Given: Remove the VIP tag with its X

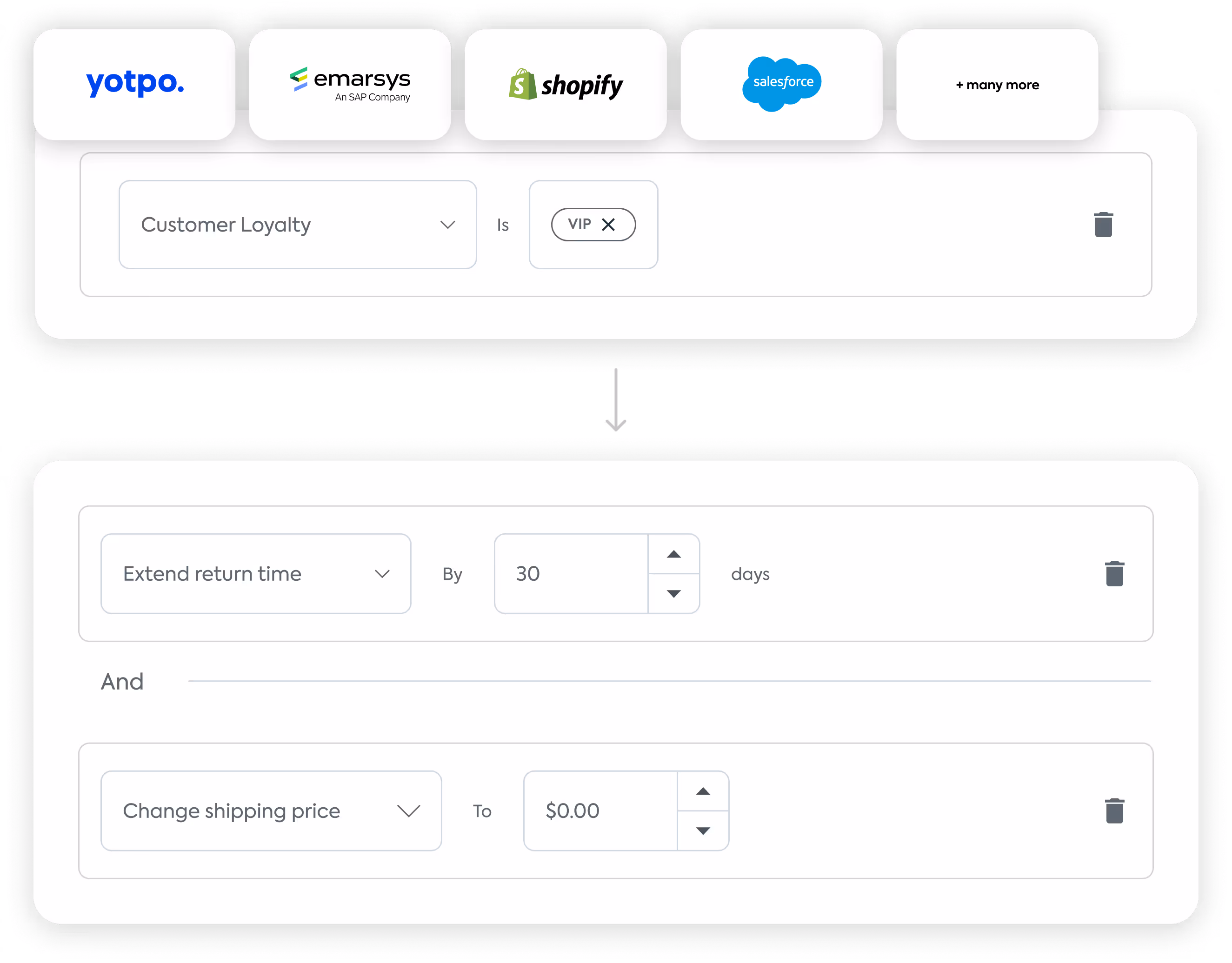Looking at the screenshot, I should 608,225.
